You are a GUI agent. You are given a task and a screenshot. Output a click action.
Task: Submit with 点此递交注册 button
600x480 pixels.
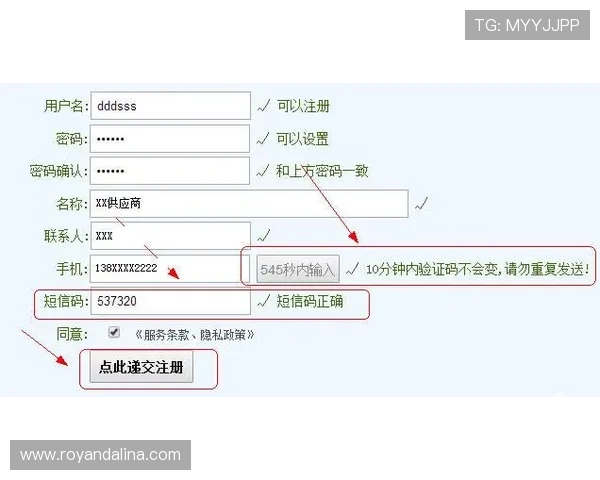(141, 367)
